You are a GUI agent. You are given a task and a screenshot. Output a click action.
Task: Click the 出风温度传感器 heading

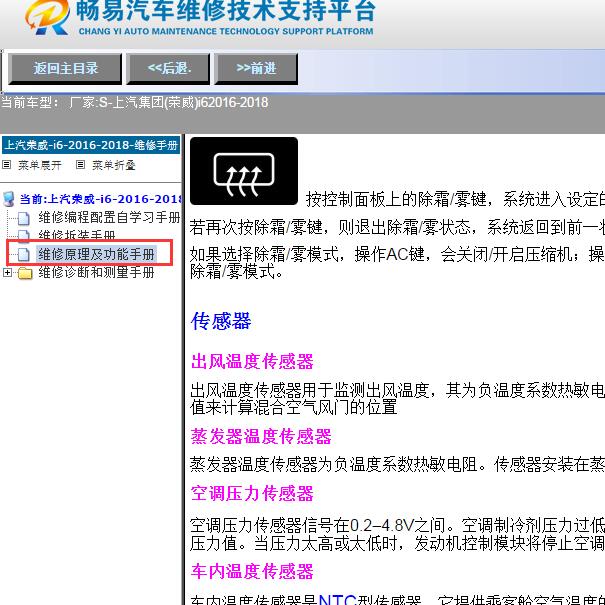(x=252, y=362)
